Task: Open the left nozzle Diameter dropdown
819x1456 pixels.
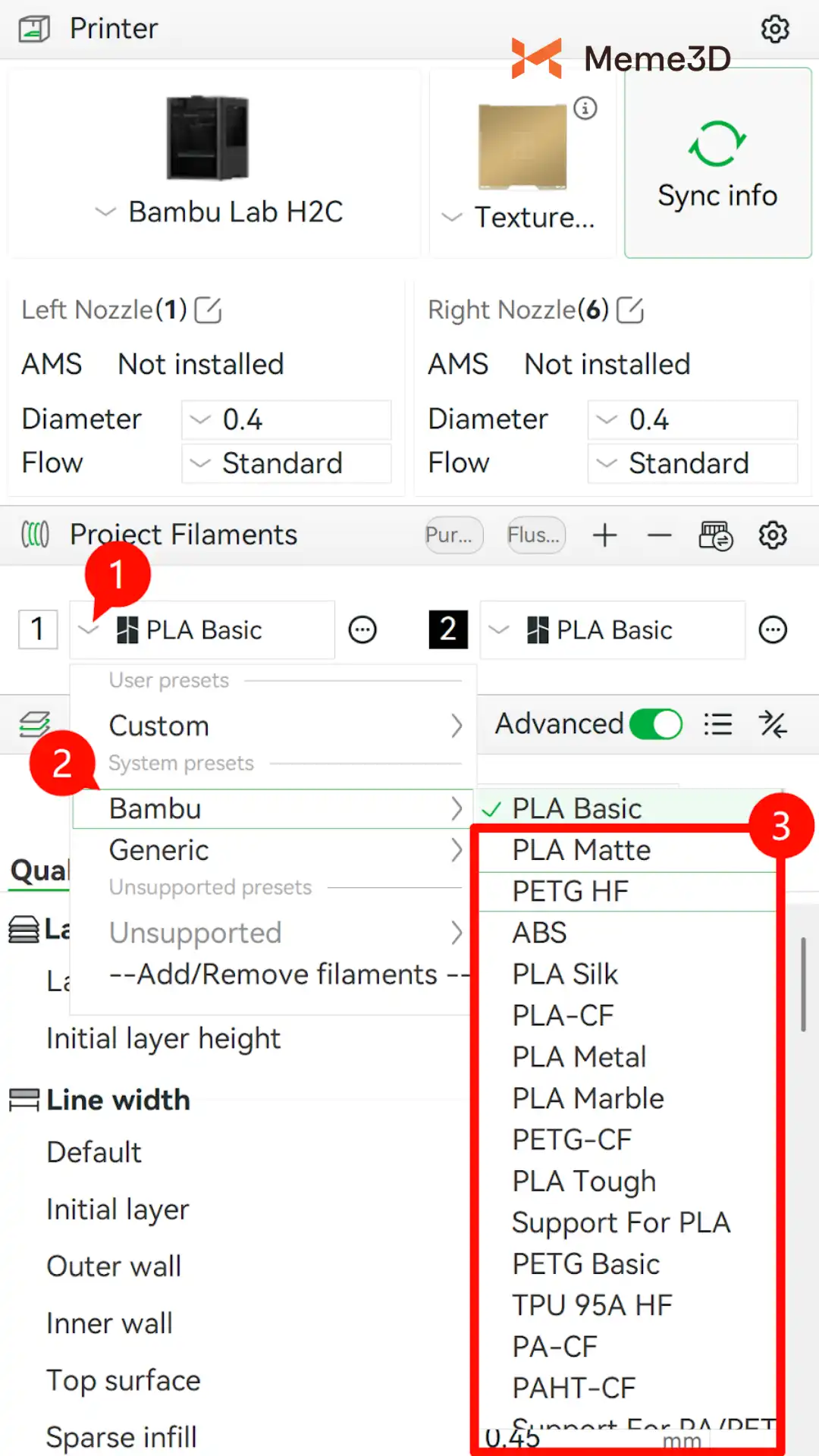Action: [x=286, y=419]
